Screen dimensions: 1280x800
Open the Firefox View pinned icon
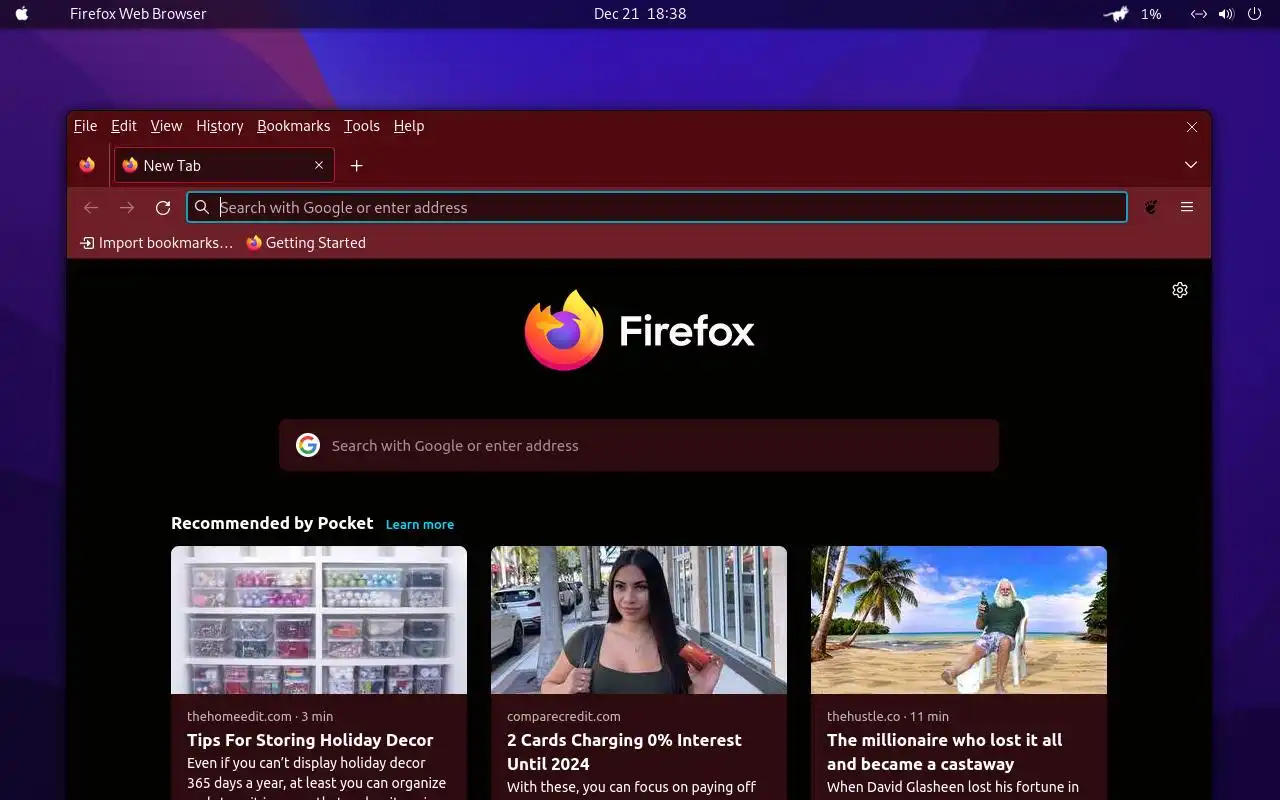[87, 165]
